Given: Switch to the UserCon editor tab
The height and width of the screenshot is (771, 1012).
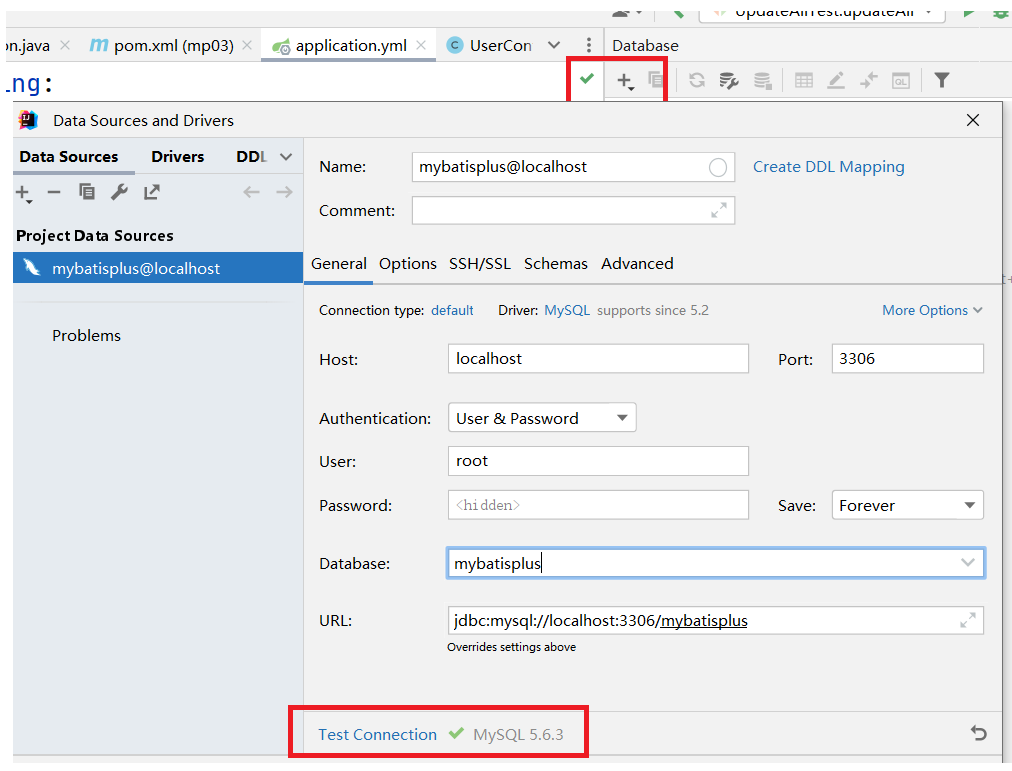Looking at the screenshot, I should click(x=491, y=46).
